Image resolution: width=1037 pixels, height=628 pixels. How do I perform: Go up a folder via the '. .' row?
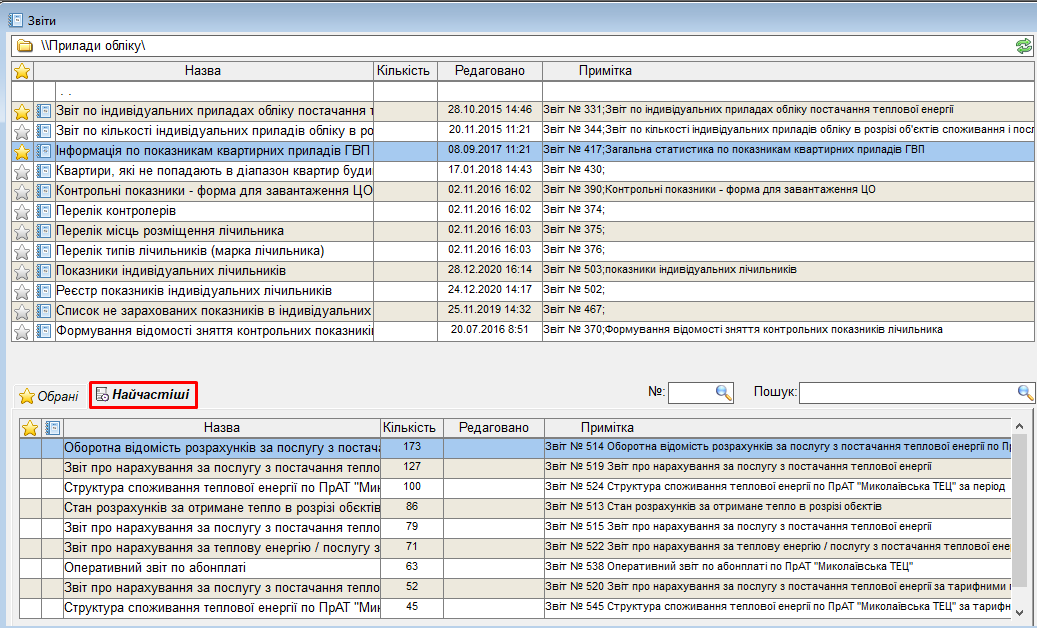click(66, 91)
